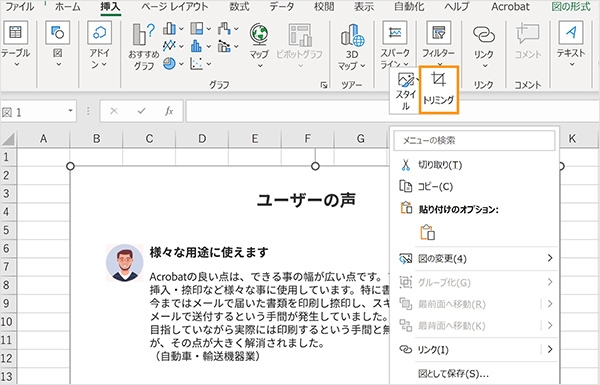This screenshot has width=600, height=385.
Task: Insert a column chart from ribbon
Action: click(x=169, y=28)
